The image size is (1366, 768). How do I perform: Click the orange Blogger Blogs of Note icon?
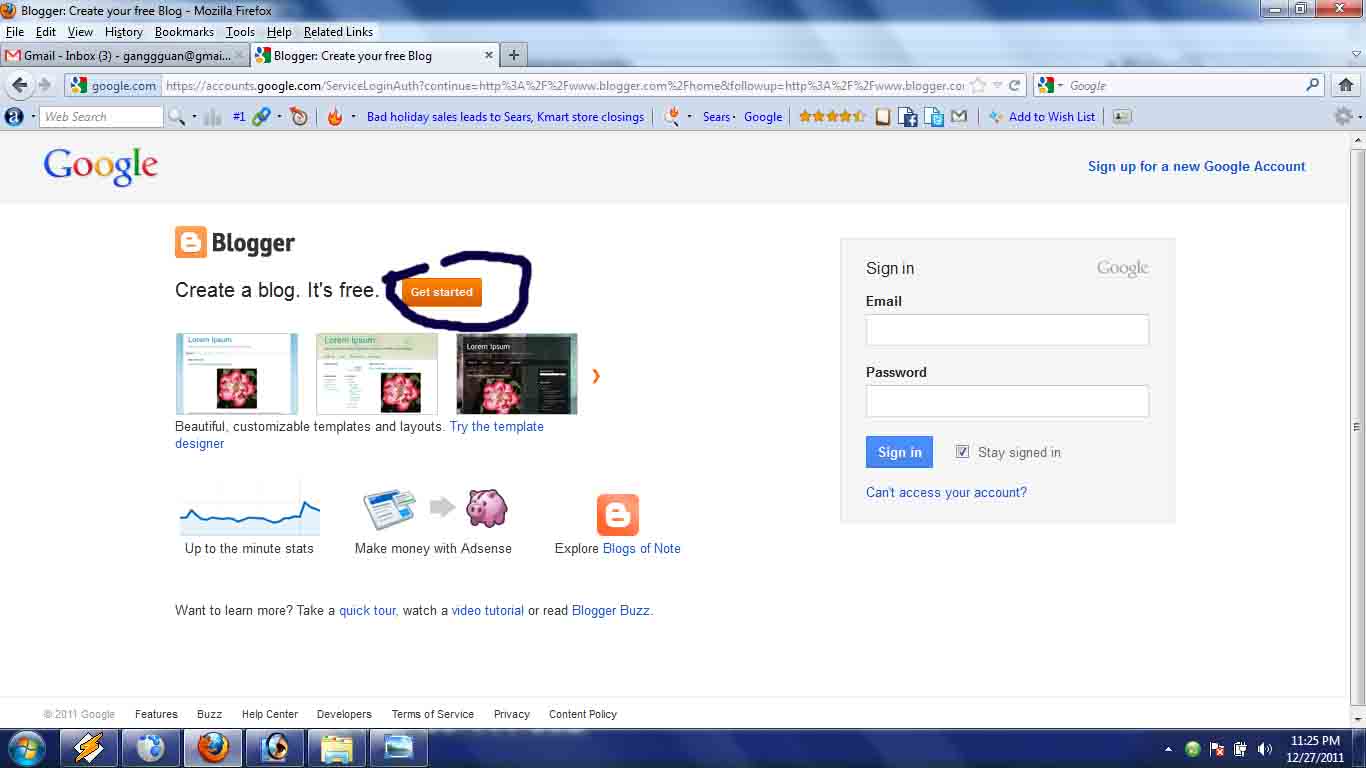coord(618,515)
